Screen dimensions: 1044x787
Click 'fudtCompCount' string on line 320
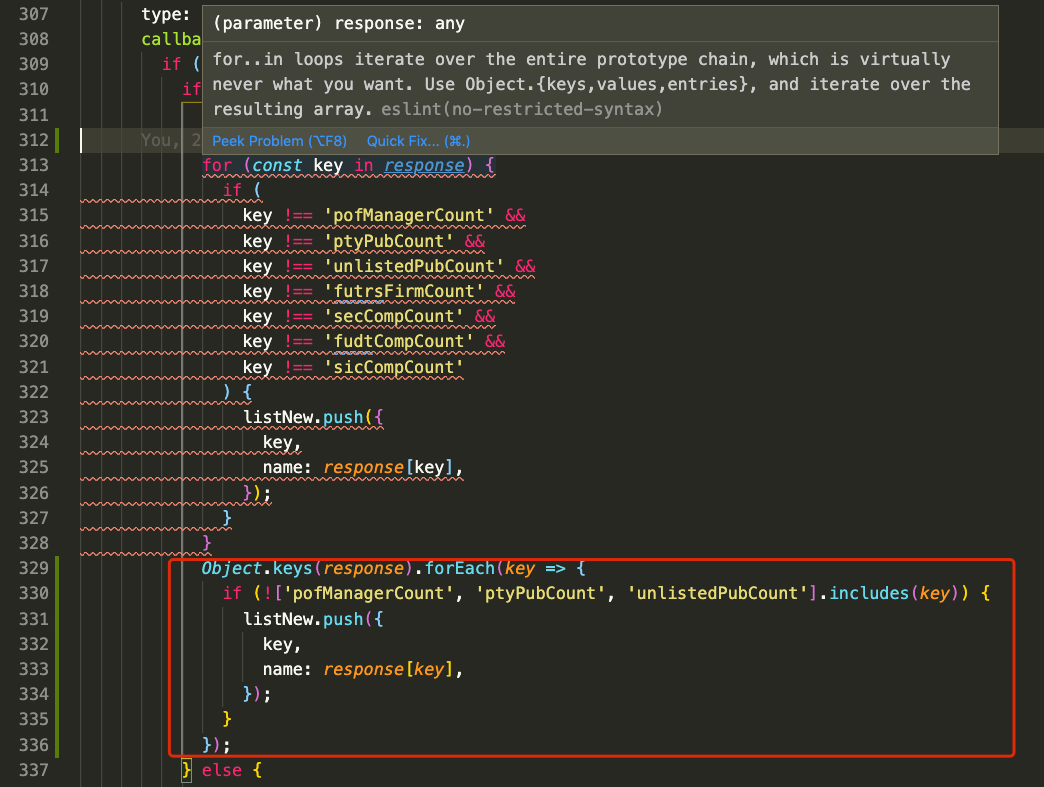click(399, 341)
